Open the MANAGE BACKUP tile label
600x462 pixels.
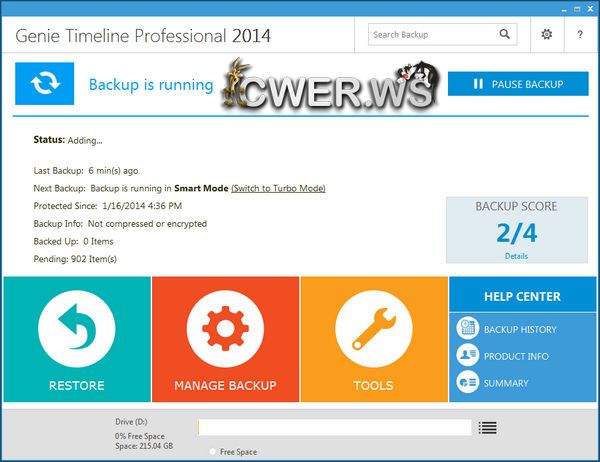[225, 385]
